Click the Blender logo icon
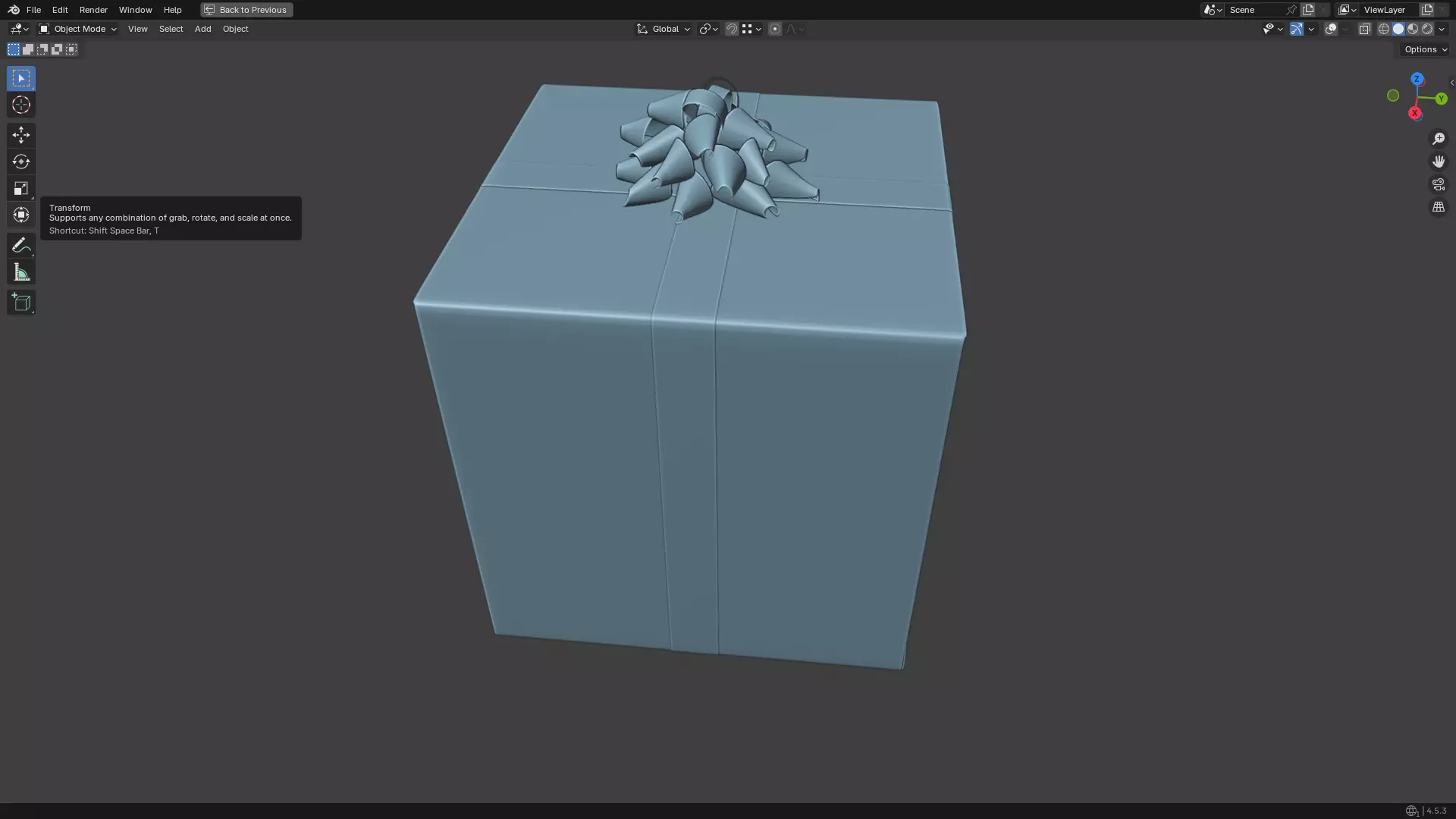This screenshot has height=819, width=1456. pyautogui.click(x=14, y=10)
